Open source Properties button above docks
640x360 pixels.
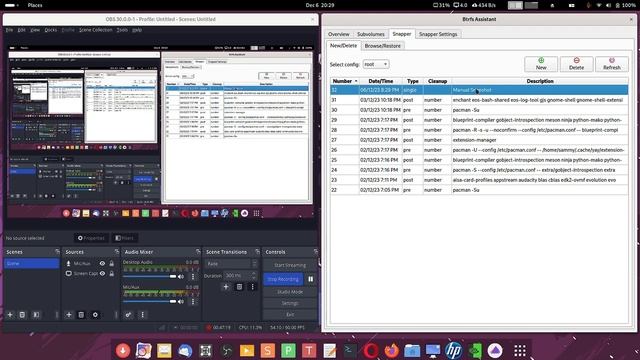point(91,238)
